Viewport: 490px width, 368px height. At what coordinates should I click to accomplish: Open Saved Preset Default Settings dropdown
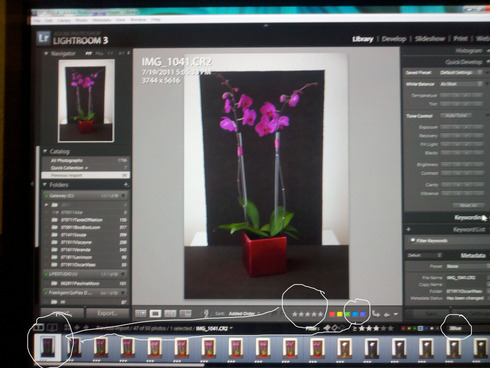click(461, 72)
